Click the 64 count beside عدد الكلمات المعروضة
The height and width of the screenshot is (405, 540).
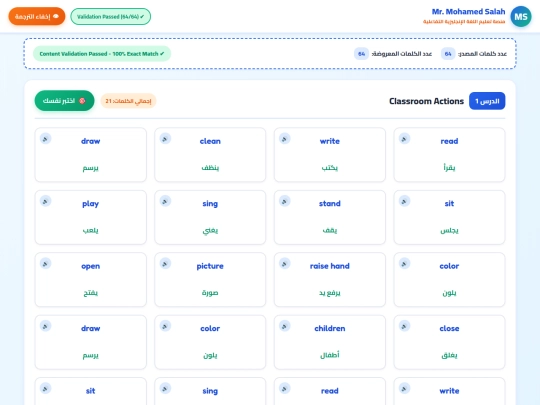(x=361, y=54)
